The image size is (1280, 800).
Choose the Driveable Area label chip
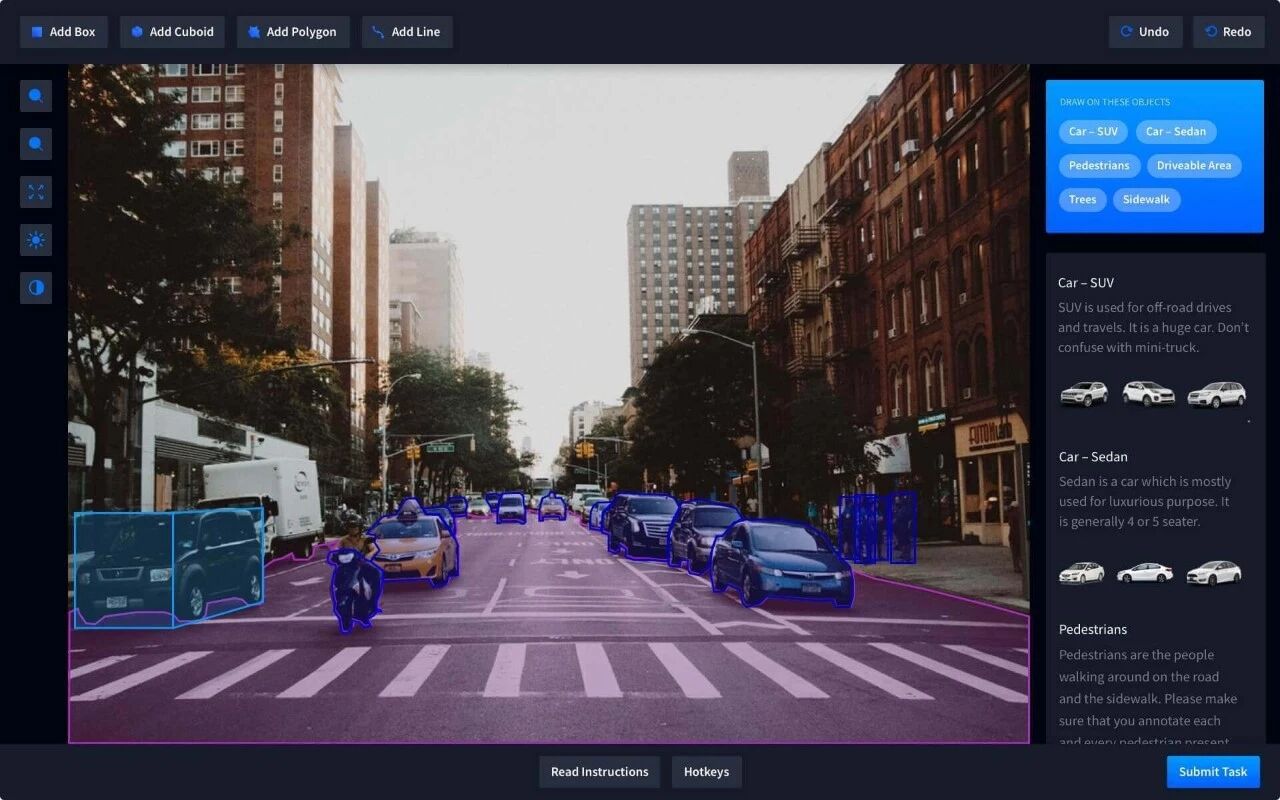click(1194, 166)
